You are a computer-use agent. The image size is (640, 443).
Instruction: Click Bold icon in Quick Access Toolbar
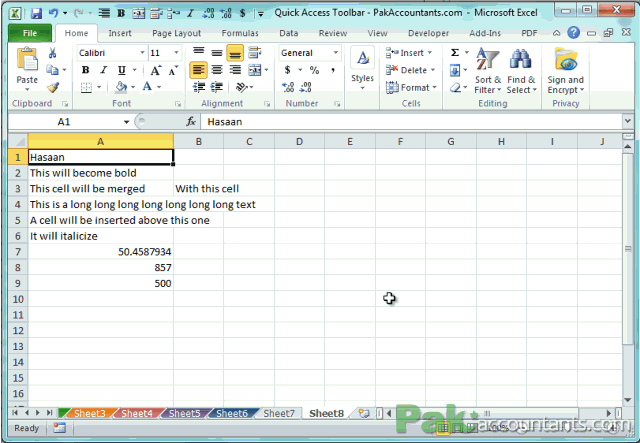pos(121,13)
